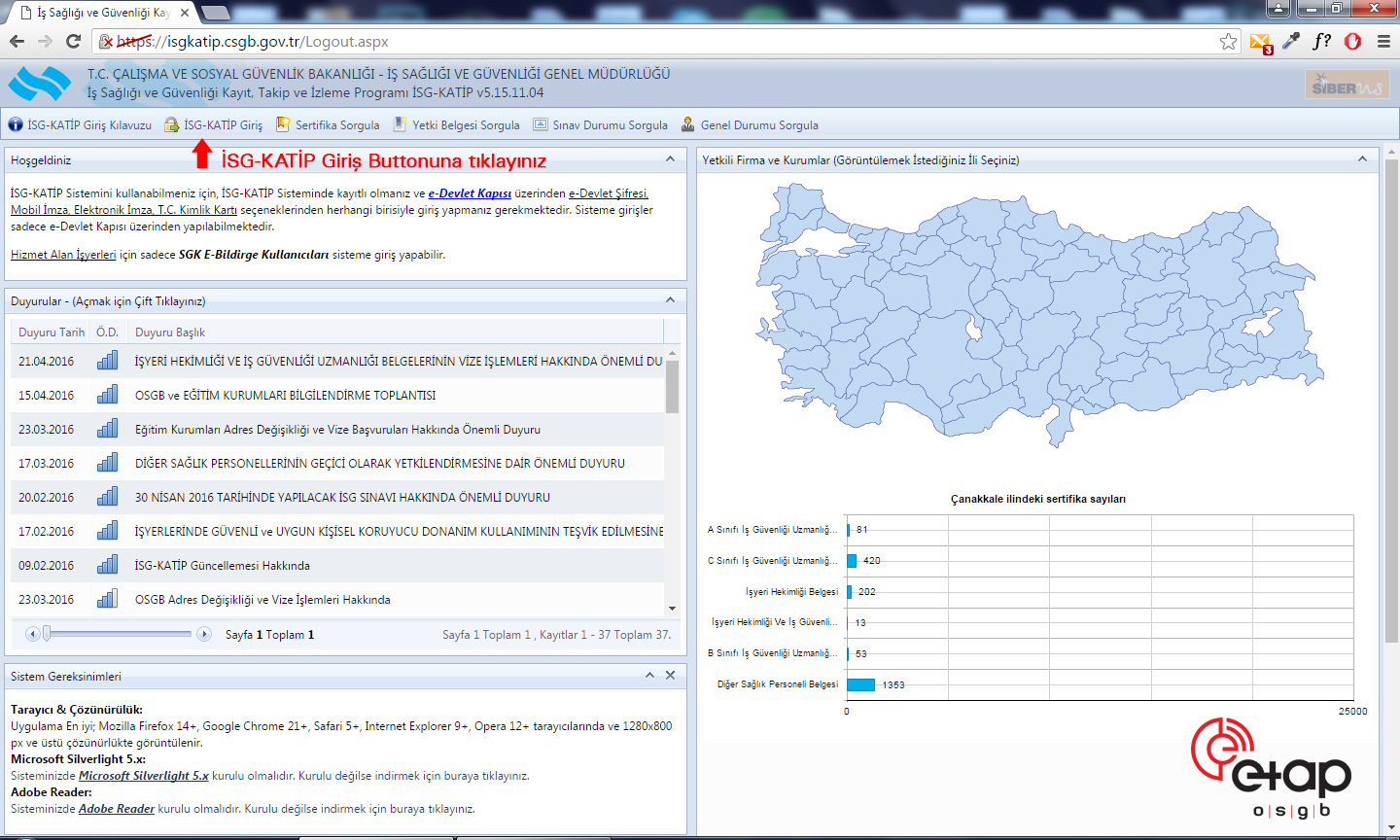This screenshot has width=1400, height=840.
Task: Click the SİBER logo in header
Action: [1346, 86]
